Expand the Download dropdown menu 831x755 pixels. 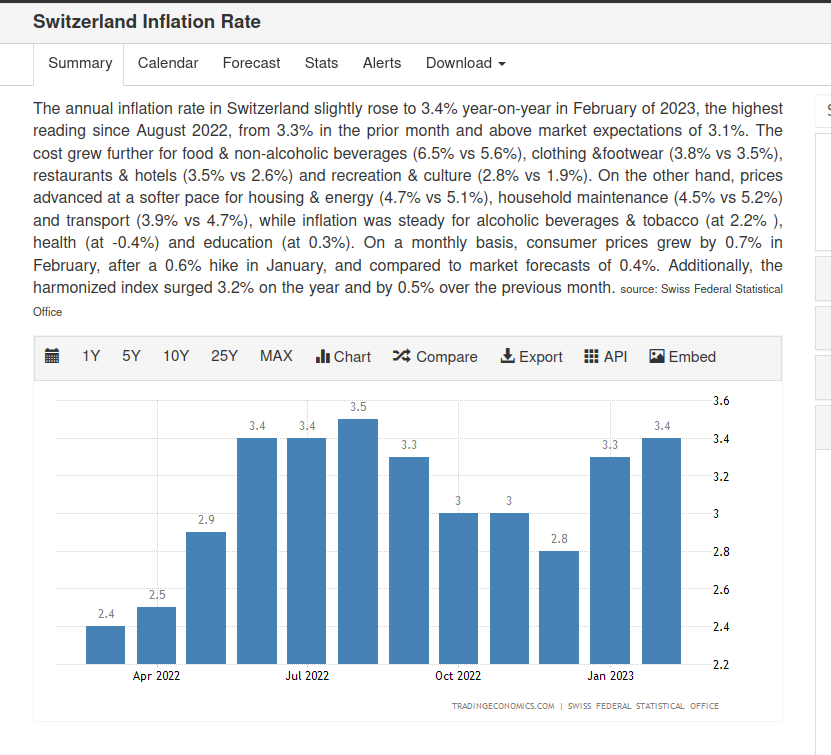pyautogui.click(x=465, y=63)
